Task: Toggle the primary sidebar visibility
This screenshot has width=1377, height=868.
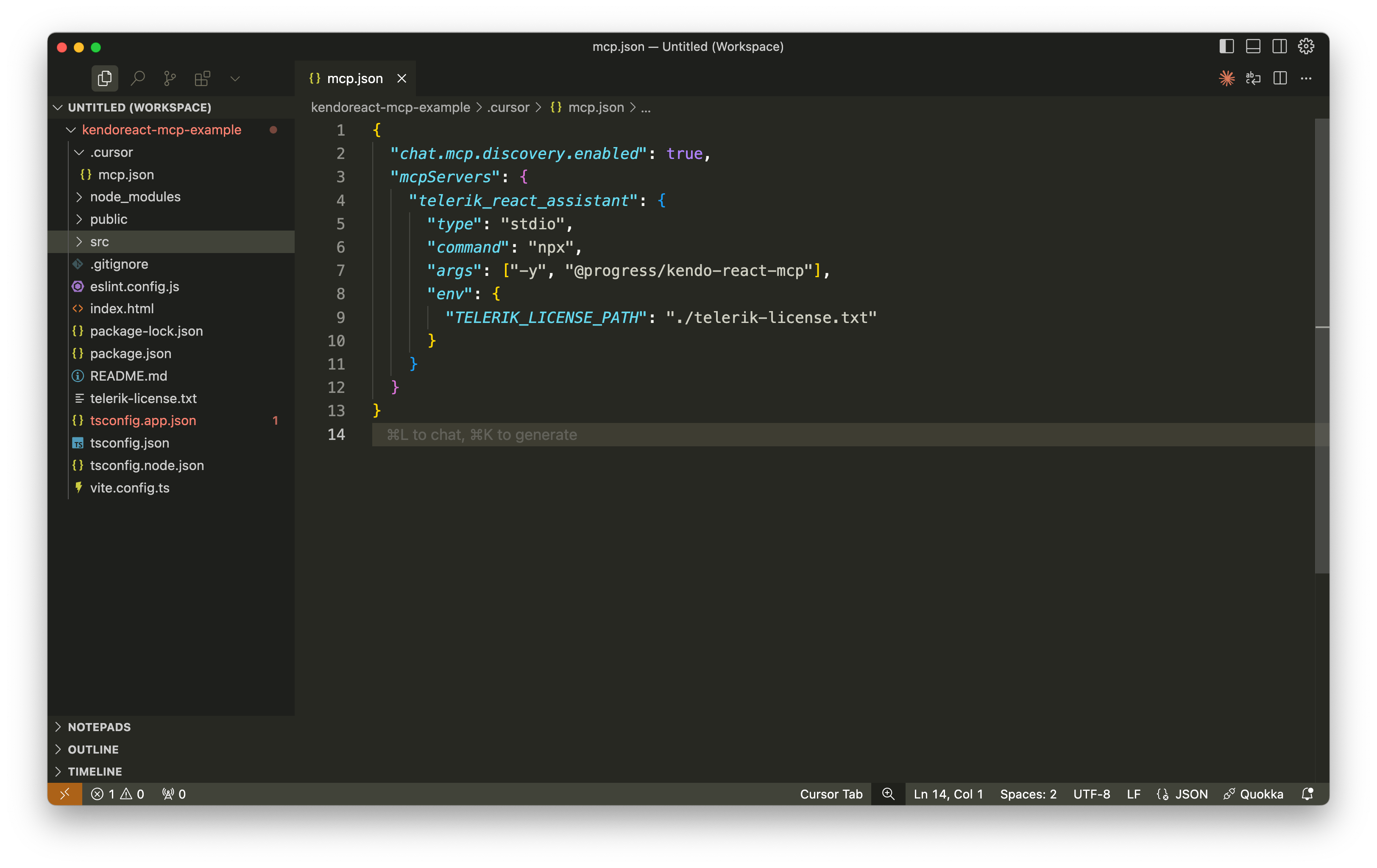Action: coord(1226,46)
